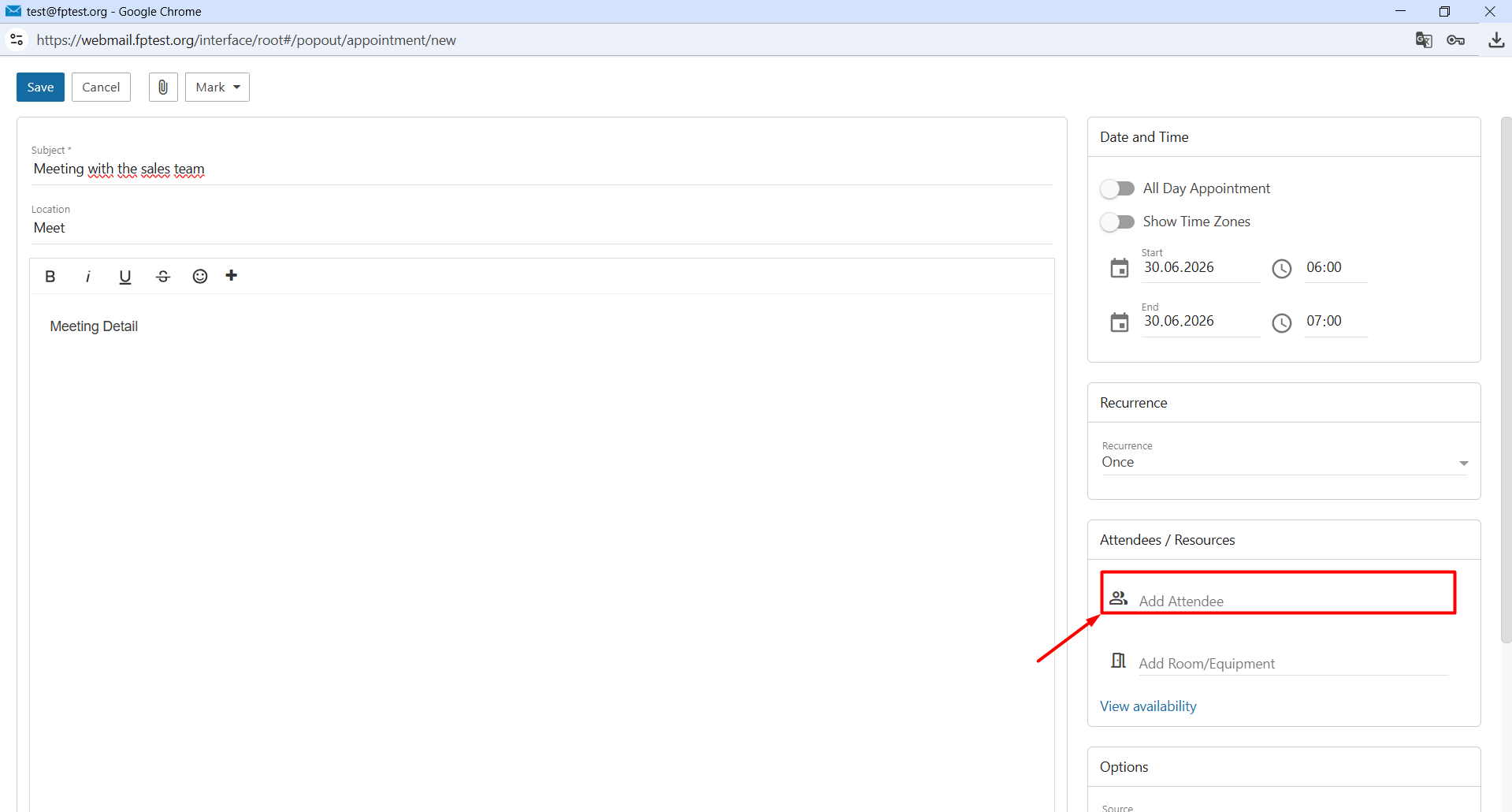
Task: Click the install app download icon
Action: click(x=1496, y=40)
